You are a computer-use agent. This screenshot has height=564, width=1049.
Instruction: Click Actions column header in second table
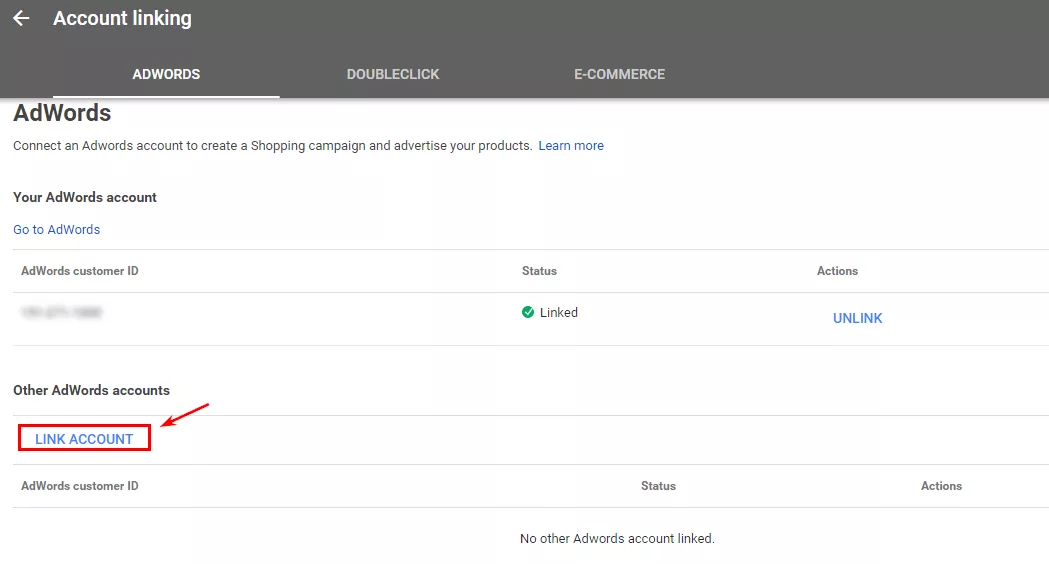point(941,486)
